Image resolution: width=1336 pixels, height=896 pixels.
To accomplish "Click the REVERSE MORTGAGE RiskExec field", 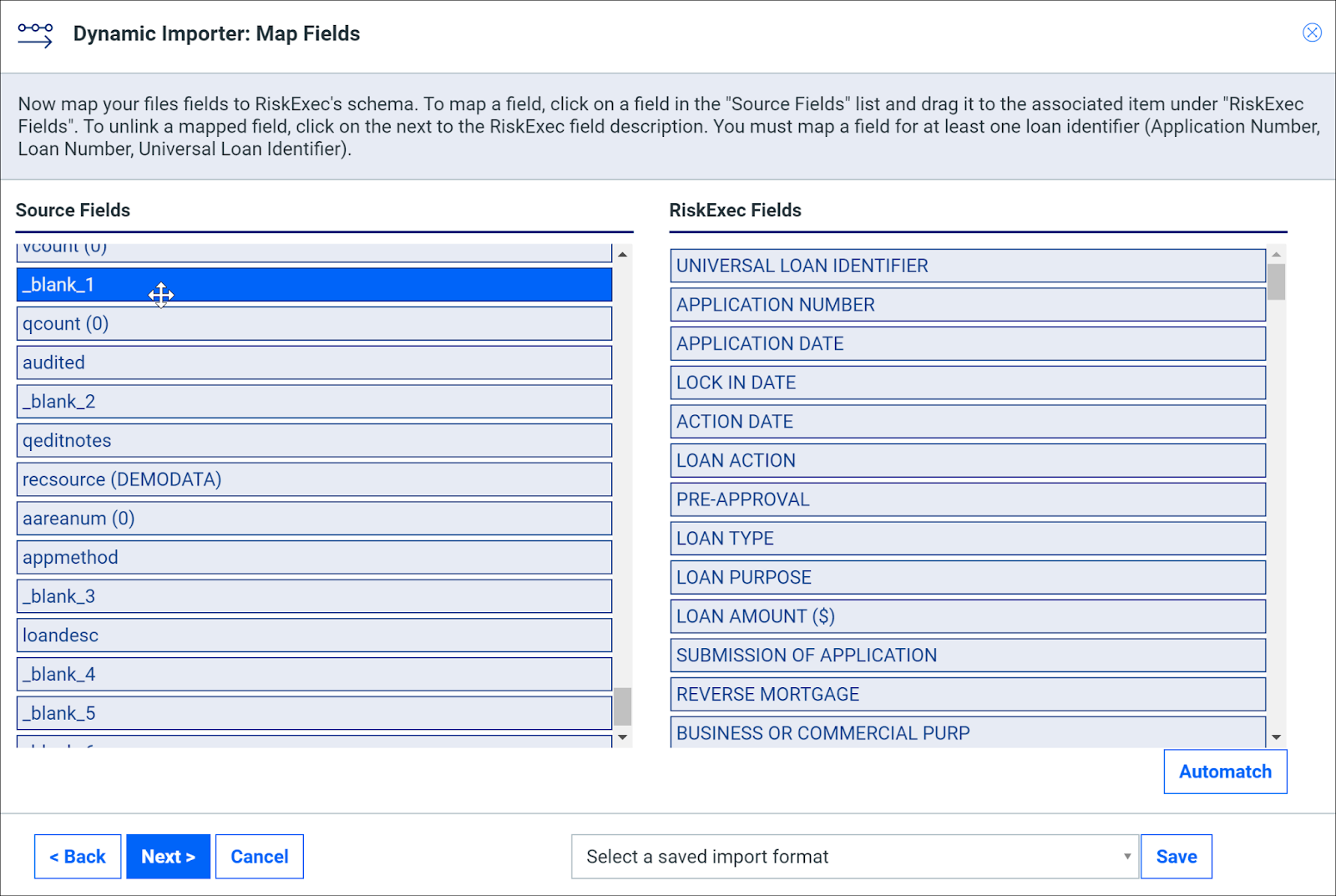I will [968, 695].
